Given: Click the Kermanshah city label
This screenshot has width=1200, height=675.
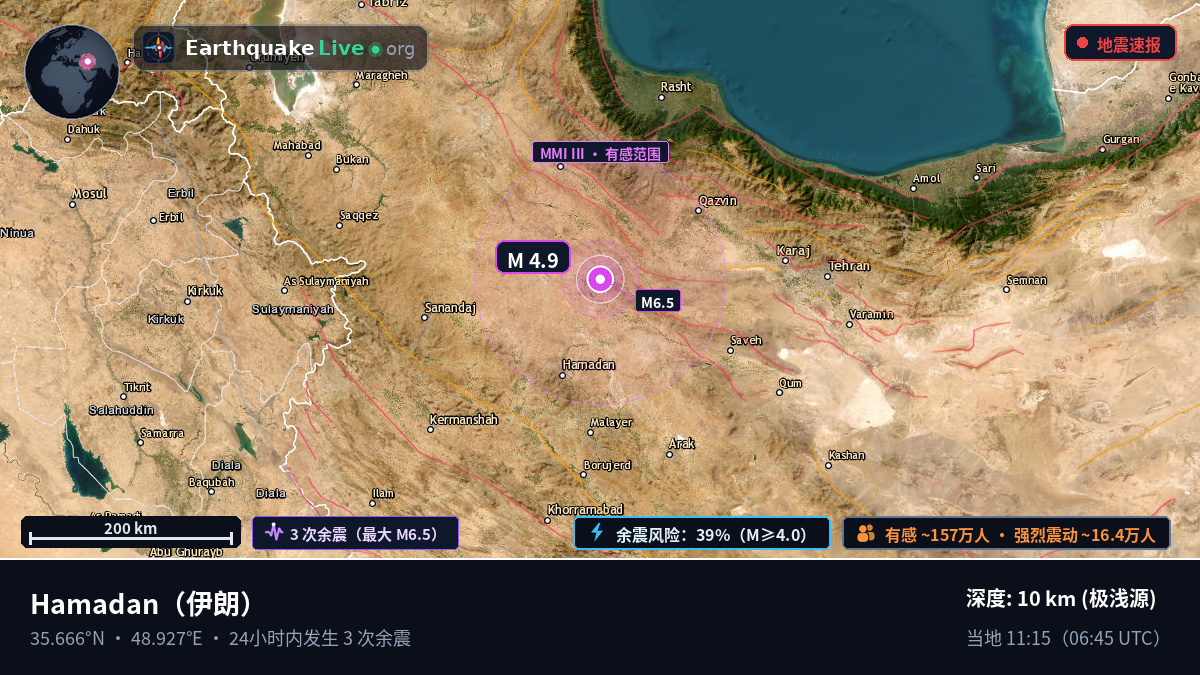Looking at the screenshot, I should click(x=464, y=419).
